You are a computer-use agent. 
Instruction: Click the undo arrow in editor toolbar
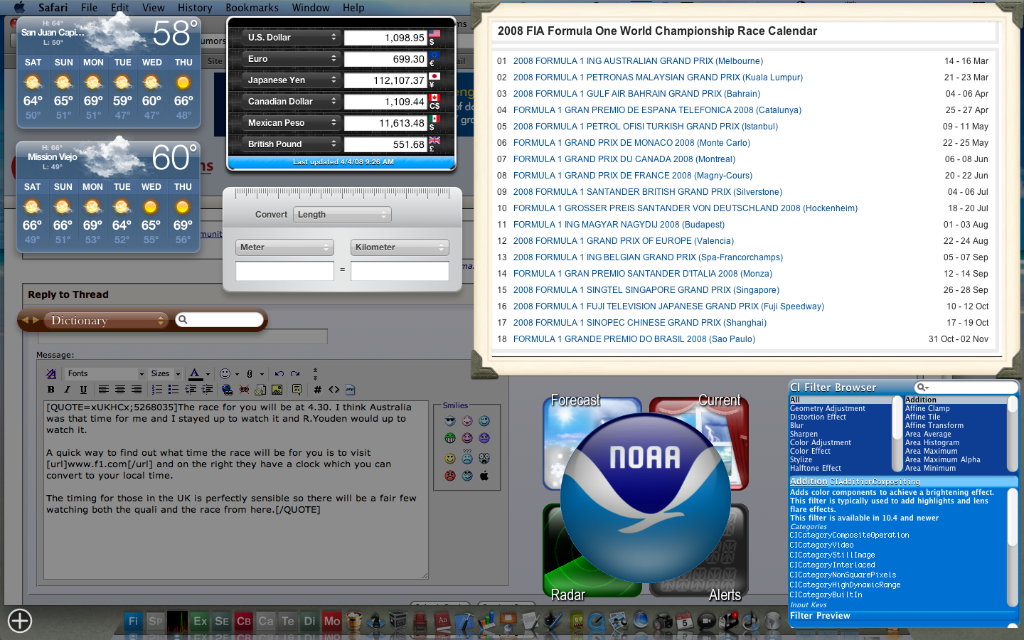(x=279, y=374)
